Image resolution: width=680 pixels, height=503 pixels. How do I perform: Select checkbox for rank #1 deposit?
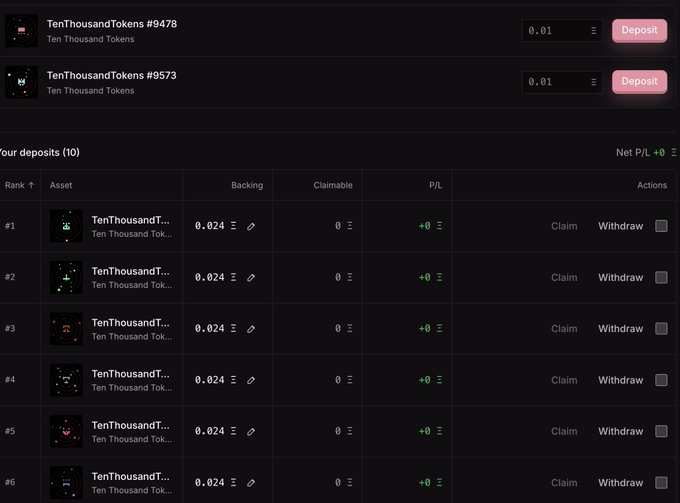coord(661,226)
